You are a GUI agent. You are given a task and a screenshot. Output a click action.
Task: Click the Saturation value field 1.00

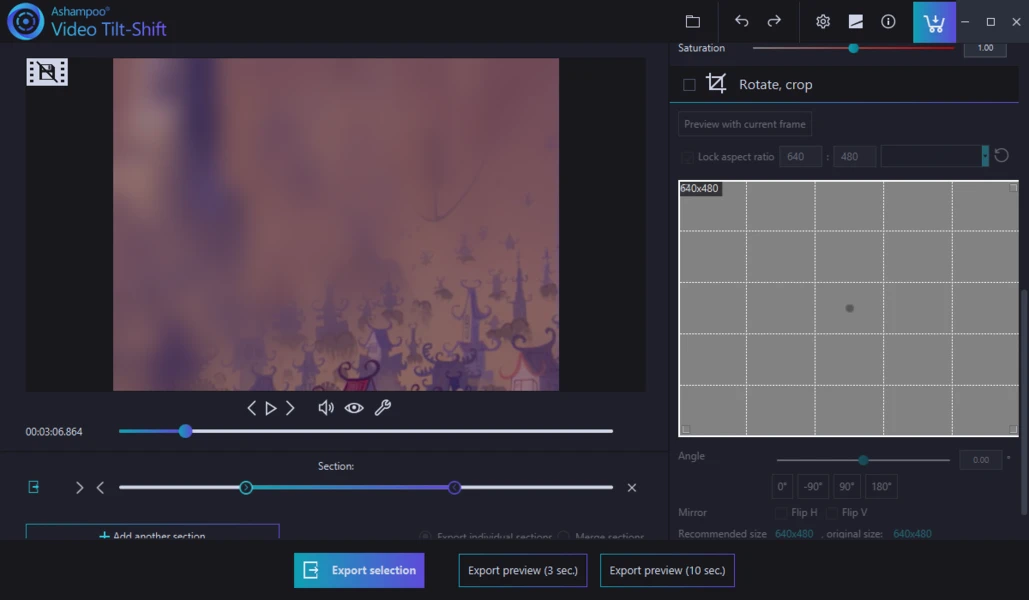click(985, 49)
